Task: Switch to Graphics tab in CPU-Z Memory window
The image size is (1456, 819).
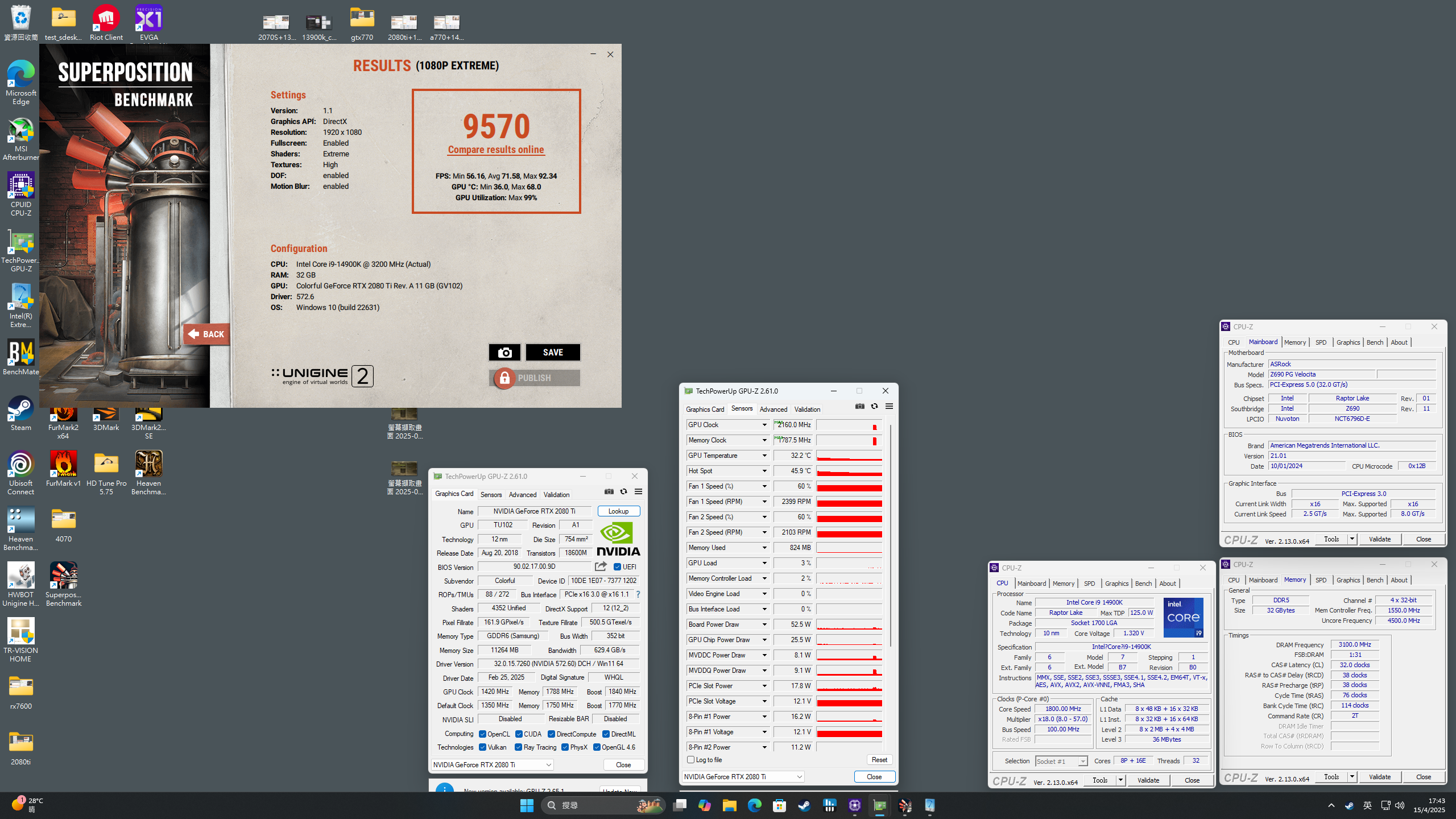Action: coord(1348,580)
